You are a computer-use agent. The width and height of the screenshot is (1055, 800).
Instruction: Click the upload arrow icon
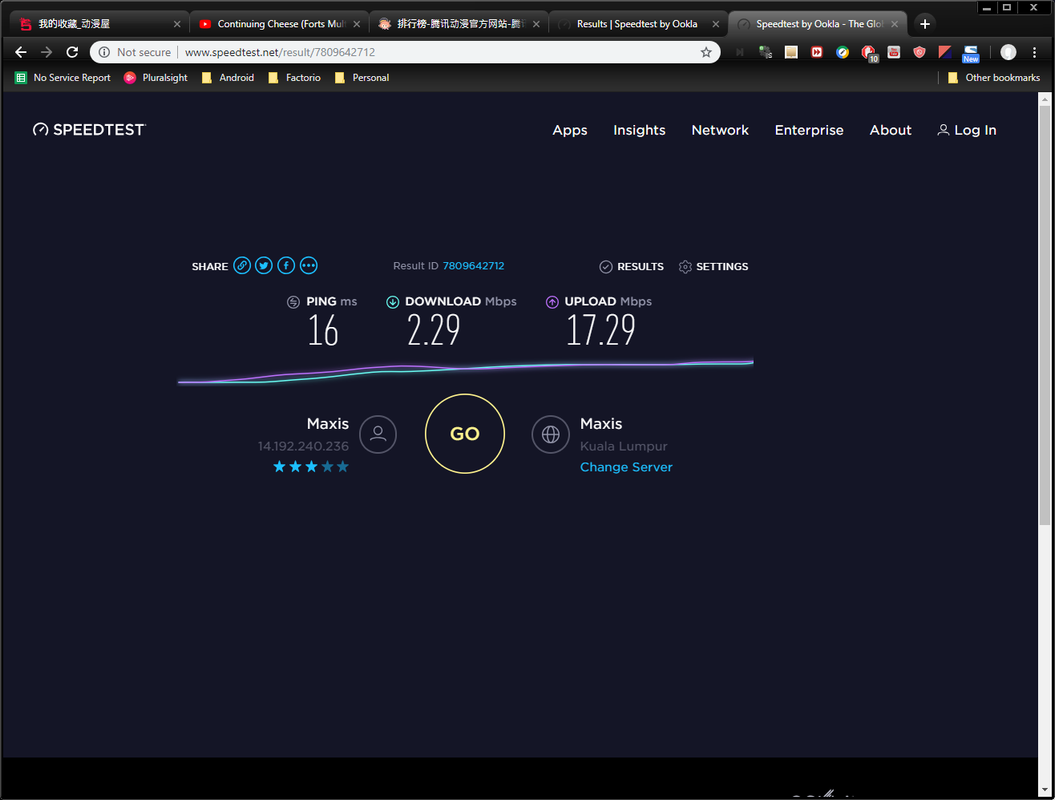[x=552, y=302]
